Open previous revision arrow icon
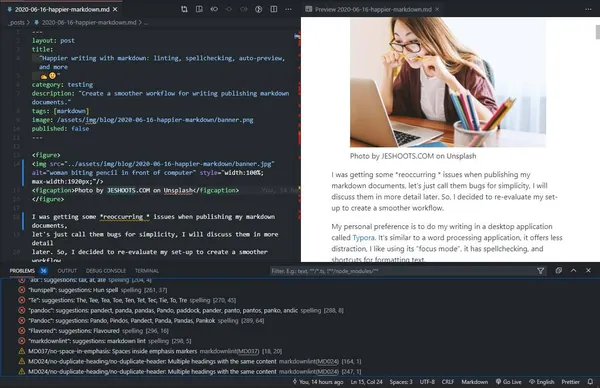The image size is (600, 388). 214,9
